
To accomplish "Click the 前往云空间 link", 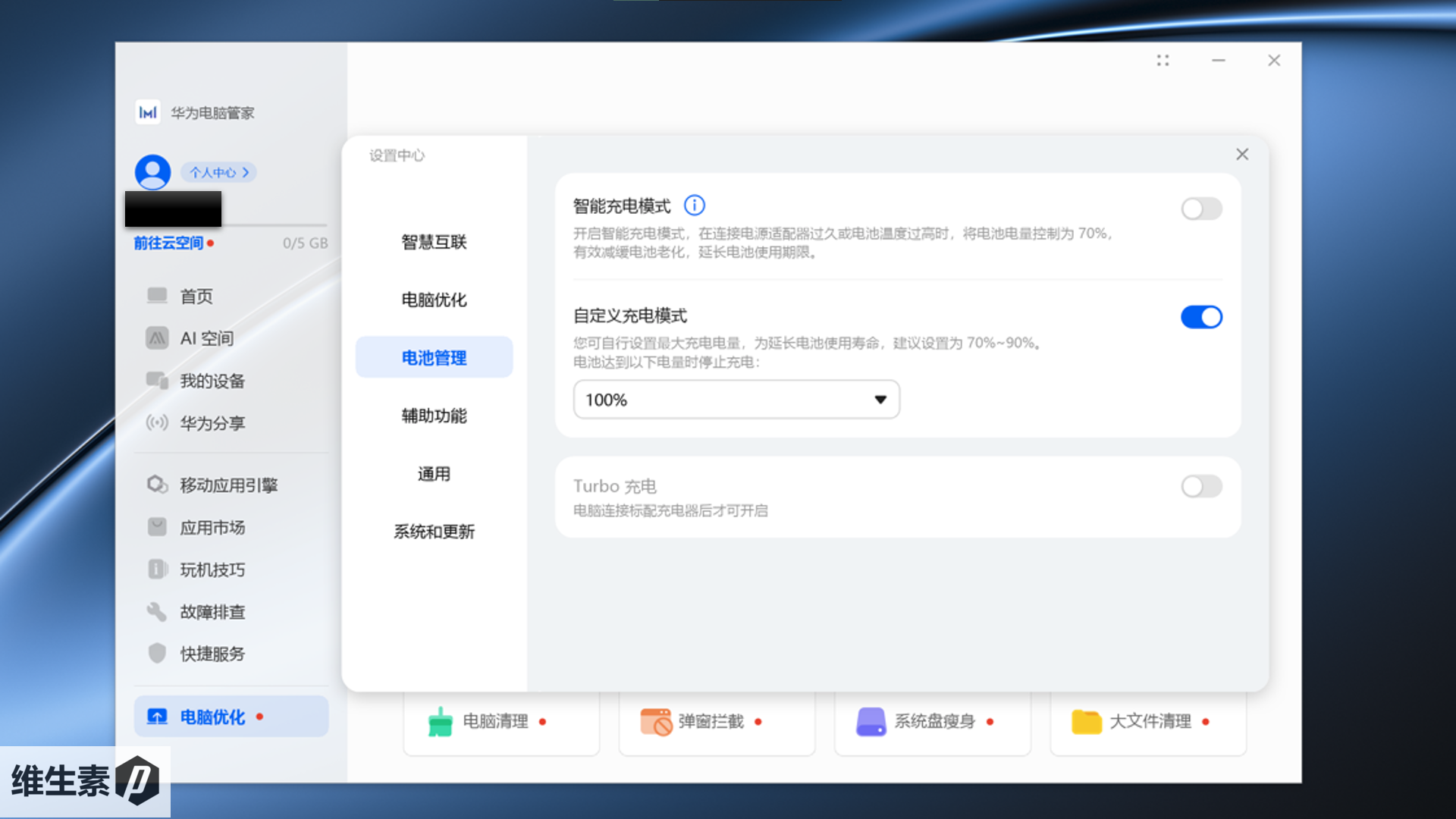I will 168,243.
